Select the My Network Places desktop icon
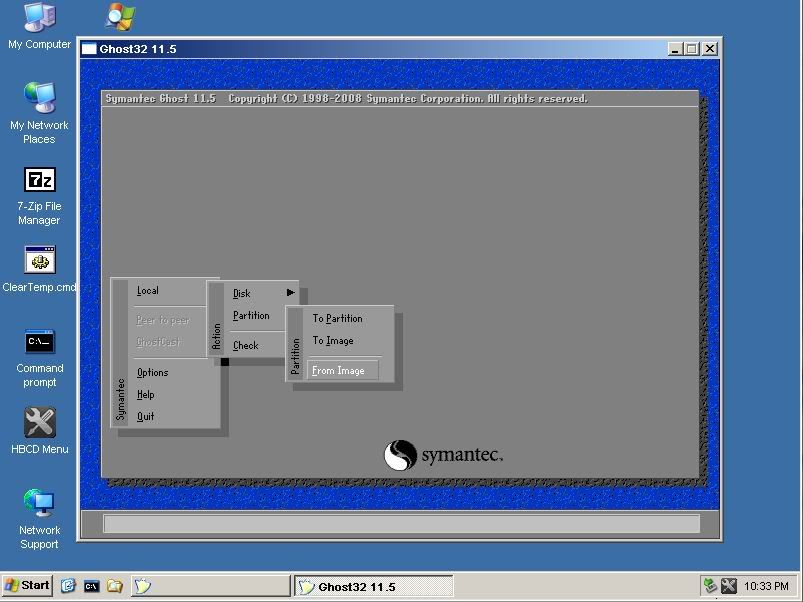The image size is (803, 602). coord(39,113)
